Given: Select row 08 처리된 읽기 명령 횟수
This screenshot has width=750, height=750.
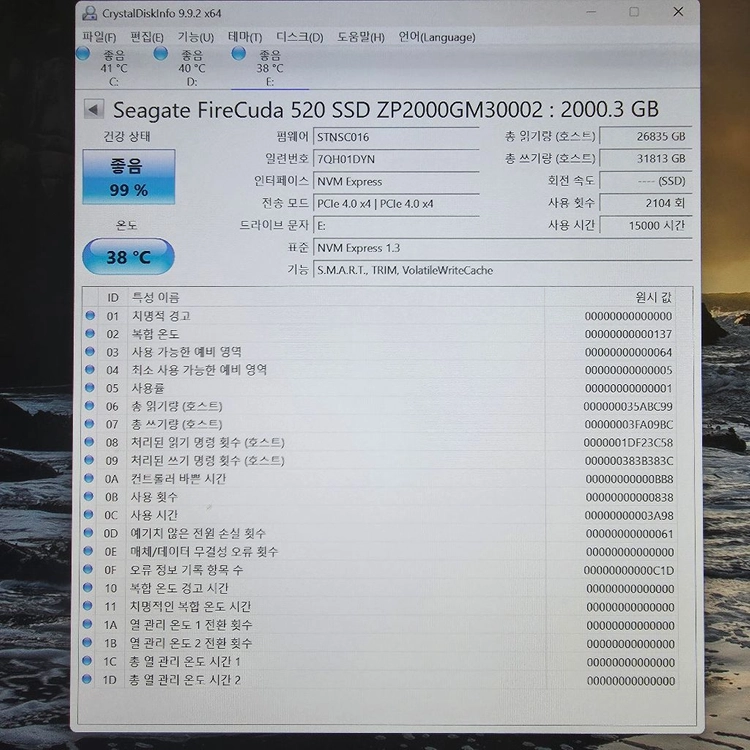Looking at the screenshot, I should tap(381, 442).
